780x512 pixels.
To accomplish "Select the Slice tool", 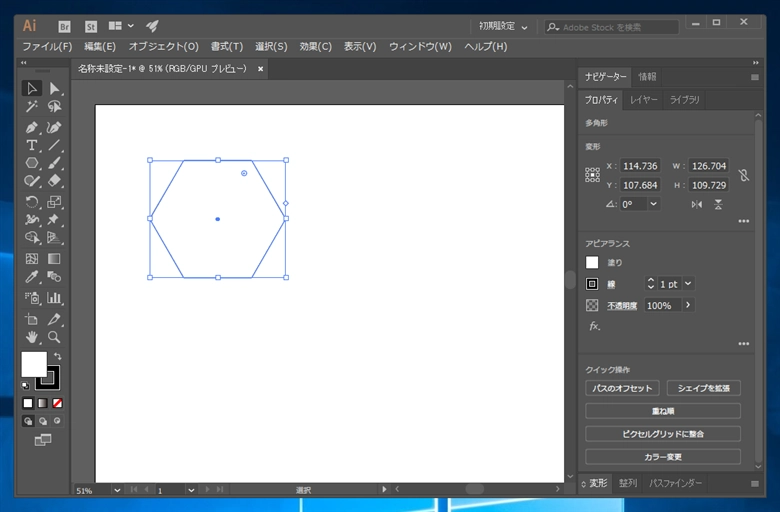I will 54,319.
